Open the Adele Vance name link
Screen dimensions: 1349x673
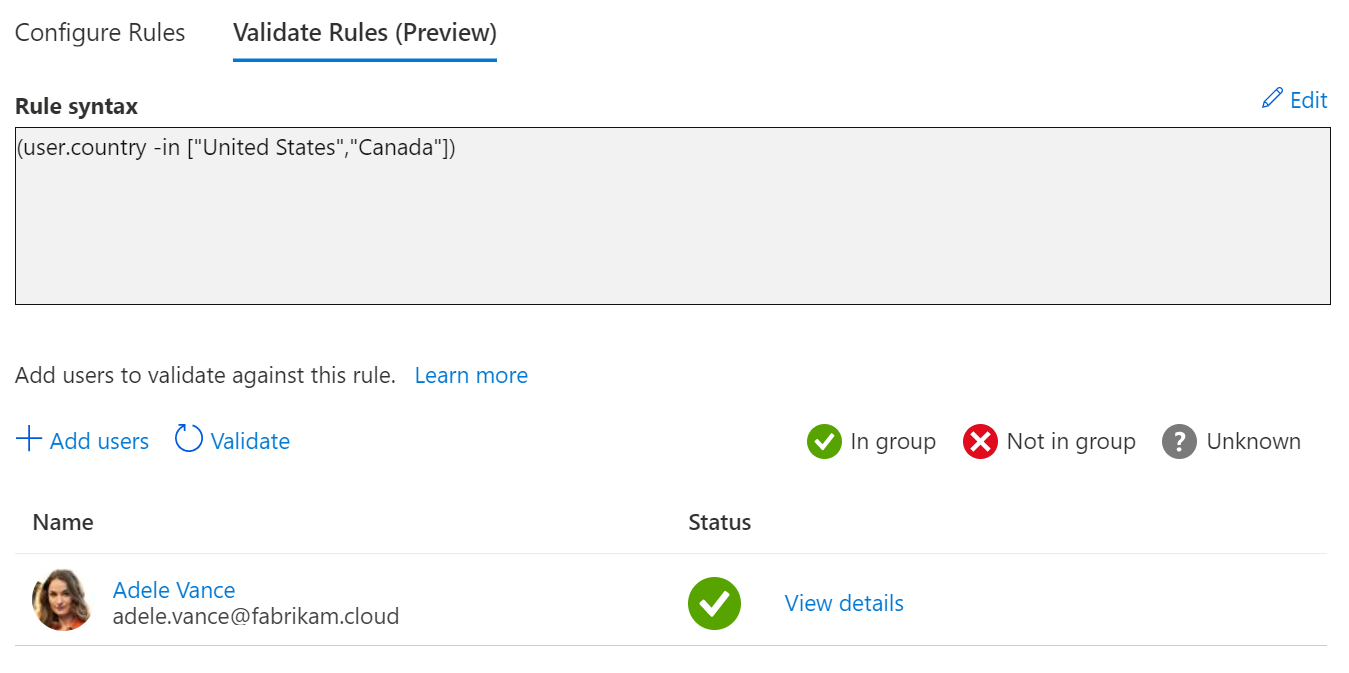point(174,589)
